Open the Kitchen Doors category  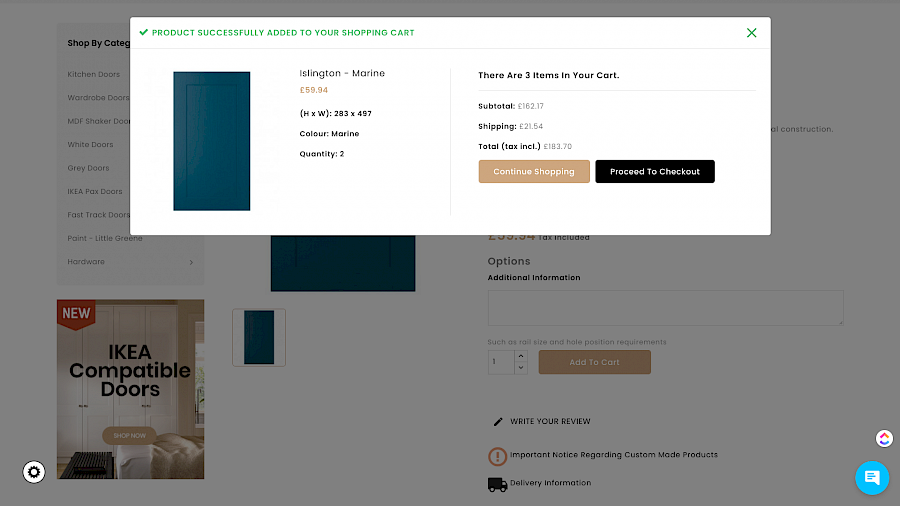(94, 74)
